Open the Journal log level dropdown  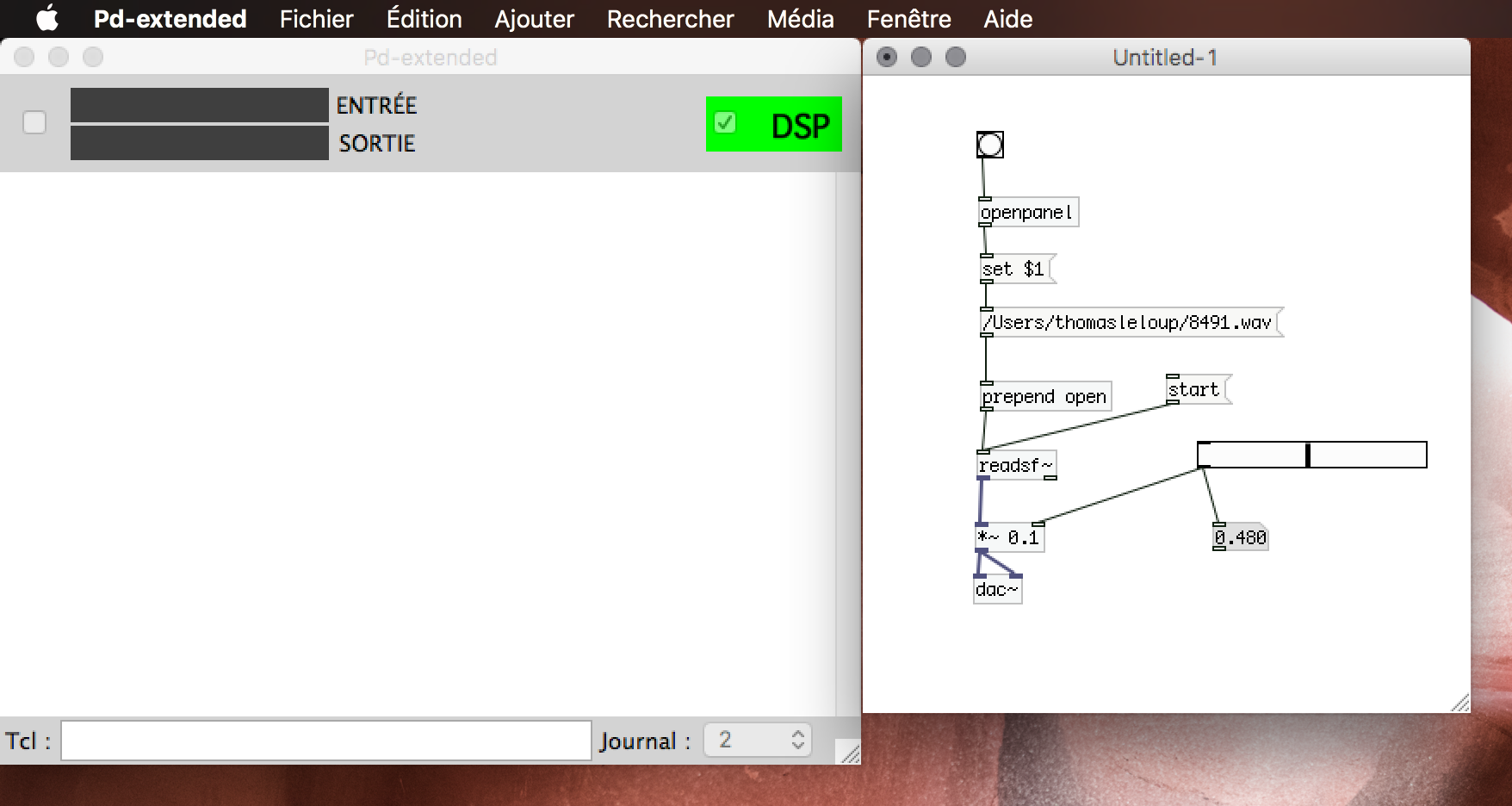pos(758,740)
